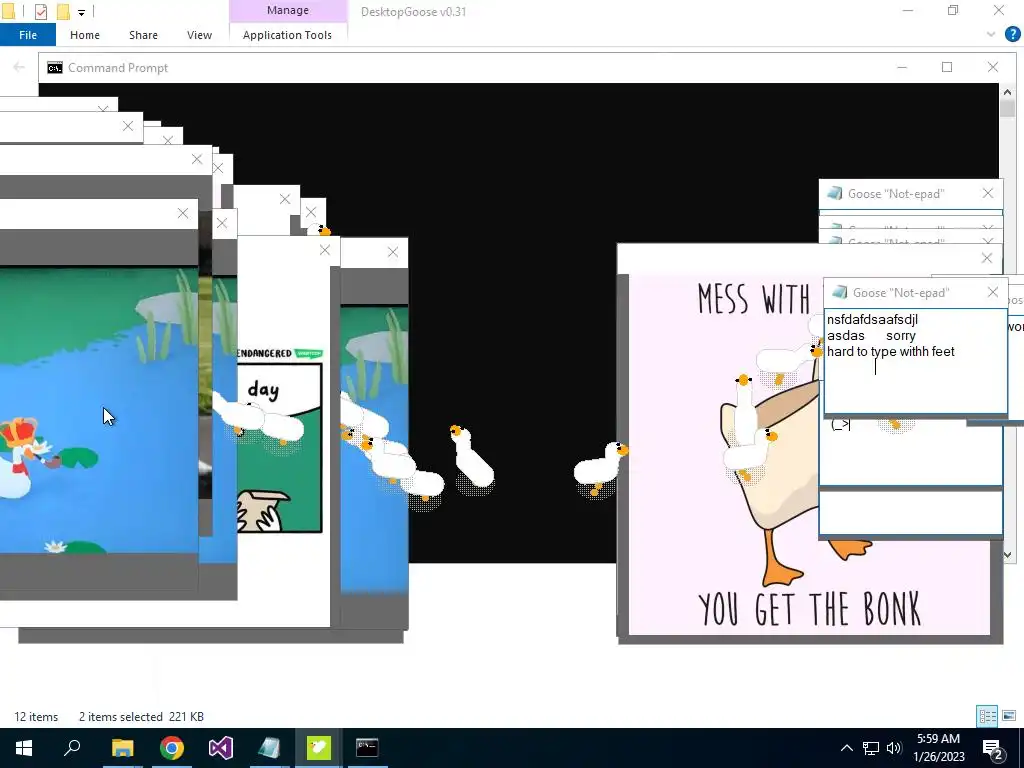The height and width of the screenshot is (768, 1024).
Task: Go back with the Explorer back arrow
Action: tap(18, 67)
